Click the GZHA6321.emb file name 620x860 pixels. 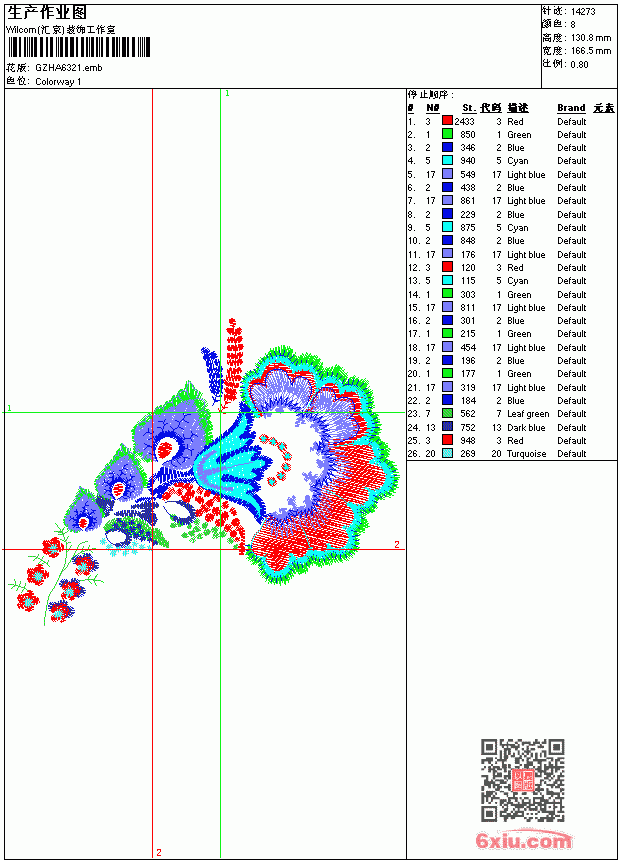(69, 67)
